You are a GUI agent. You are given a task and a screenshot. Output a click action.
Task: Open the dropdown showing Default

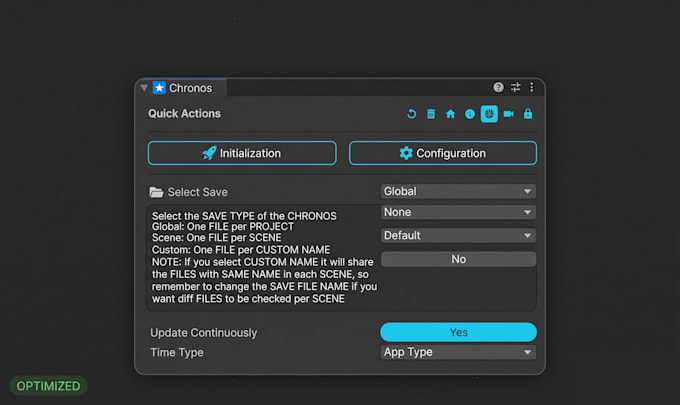click(458, 235)
